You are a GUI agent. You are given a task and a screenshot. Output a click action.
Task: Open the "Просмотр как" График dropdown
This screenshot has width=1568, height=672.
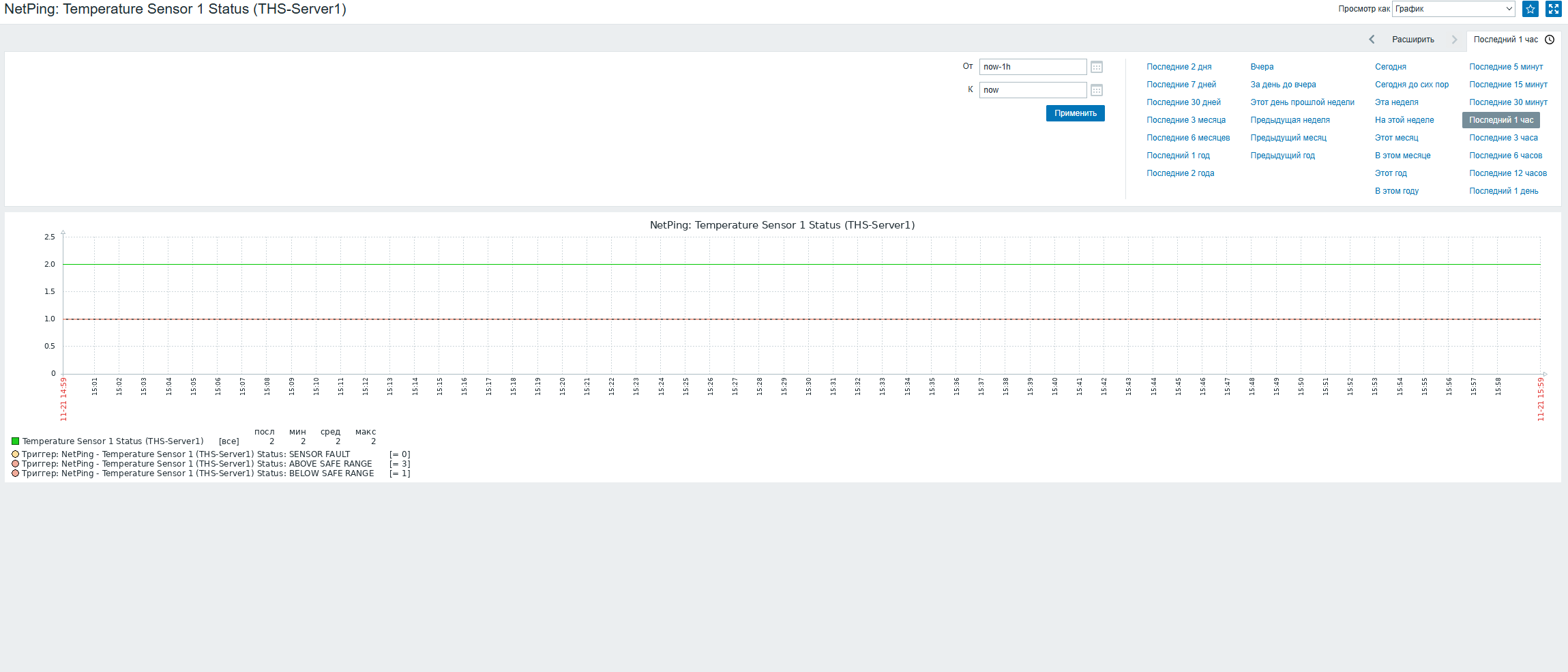pyautogui.click(x=1453, y=9)
